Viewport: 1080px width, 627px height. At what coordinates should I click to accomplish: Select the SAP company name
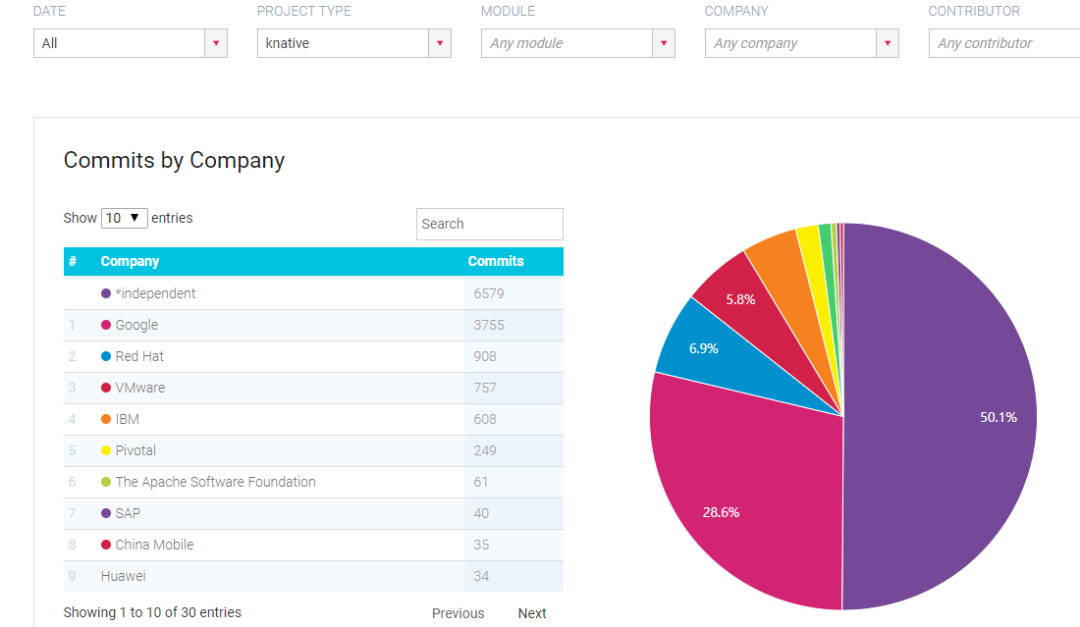[127, 513]
